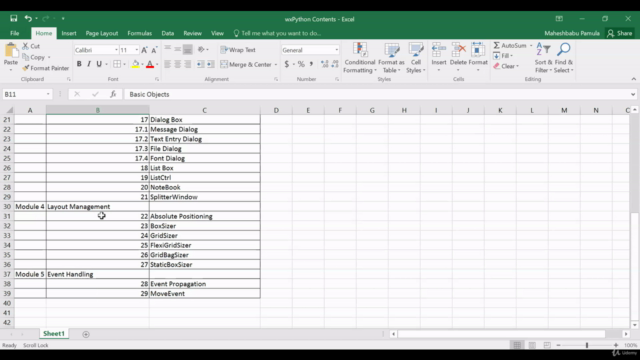640x360 pixels.
Task: Decrease font size with the small A icon
Action: [154, 50]
